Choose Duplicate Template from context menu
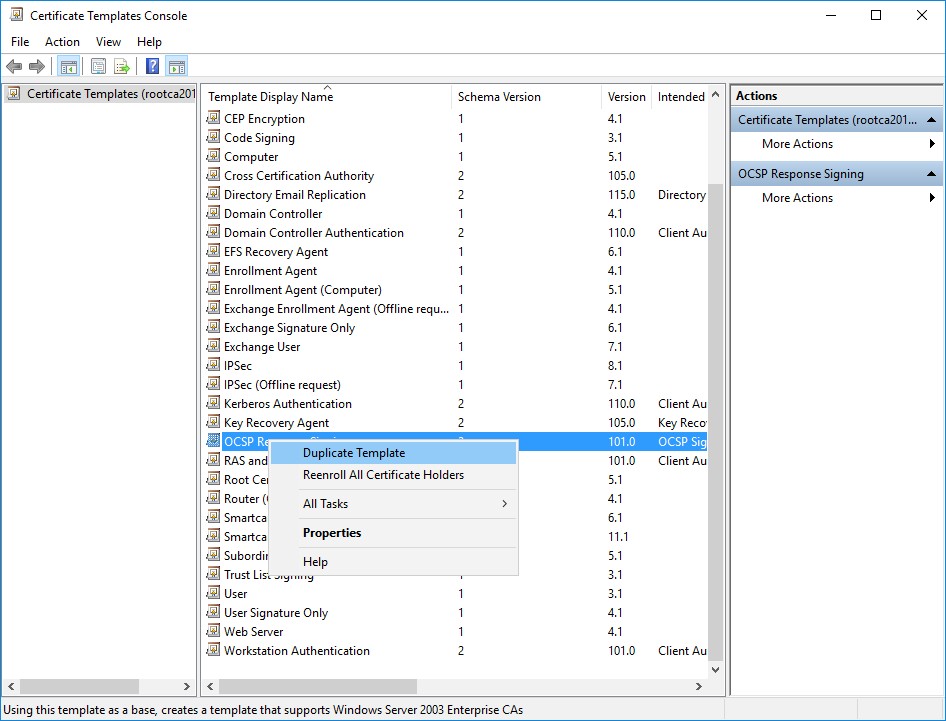Viewport: 946px width, 721px height. pyautogui.click(x=393, y=453)
